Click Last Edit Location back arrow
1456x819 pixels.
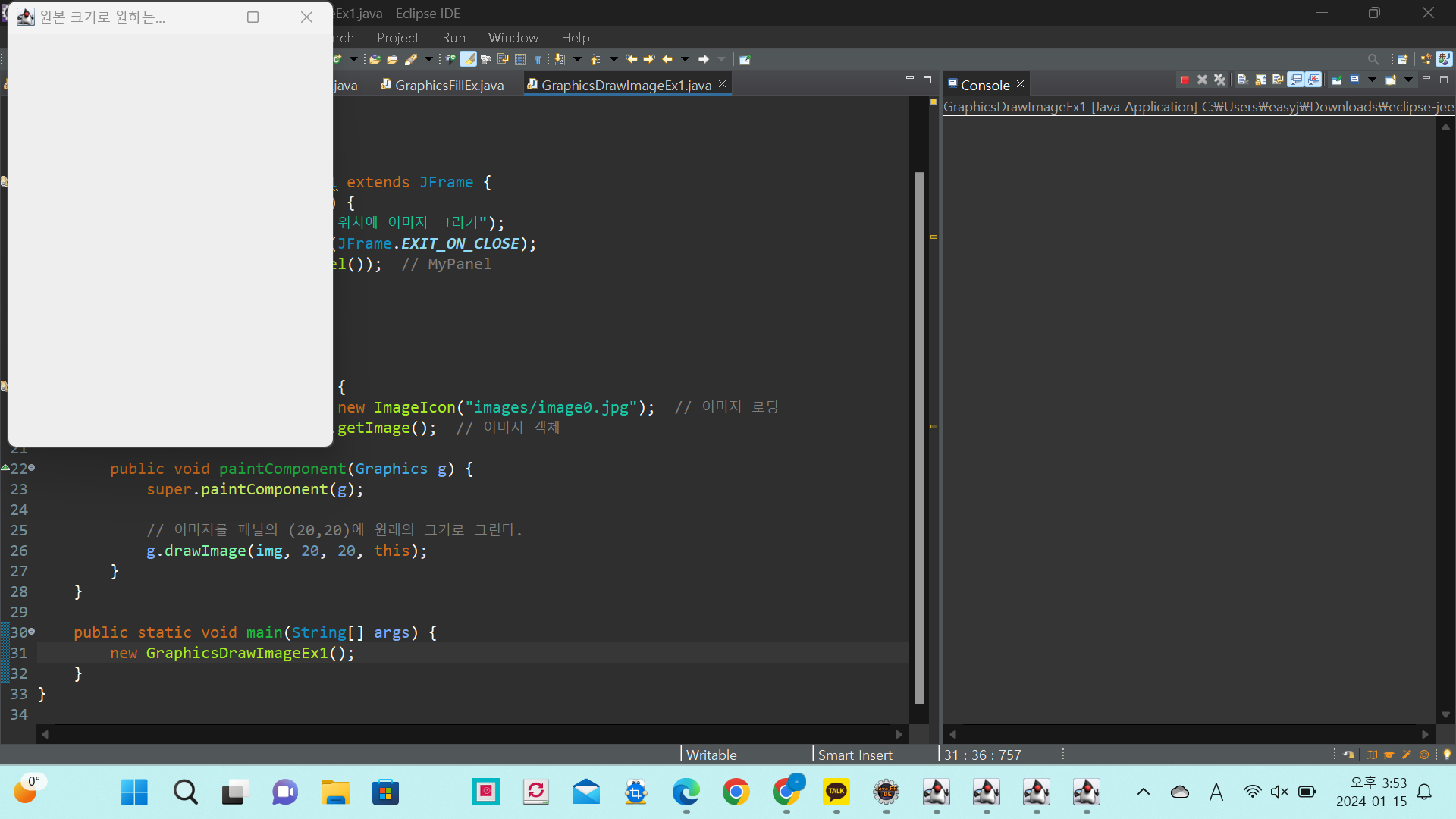631,59
